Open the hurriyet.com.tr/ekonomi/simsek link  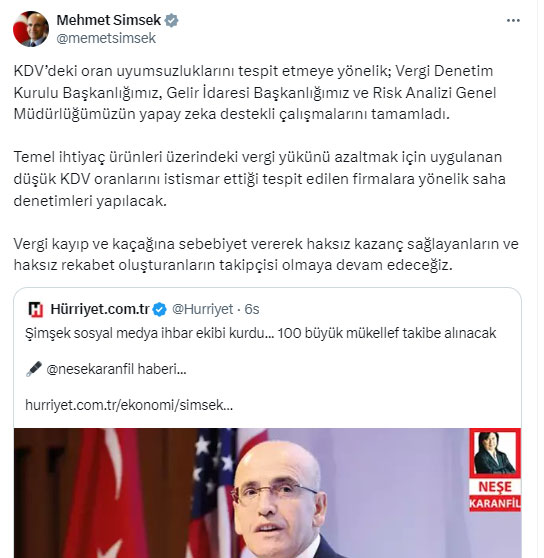(129, 405)
